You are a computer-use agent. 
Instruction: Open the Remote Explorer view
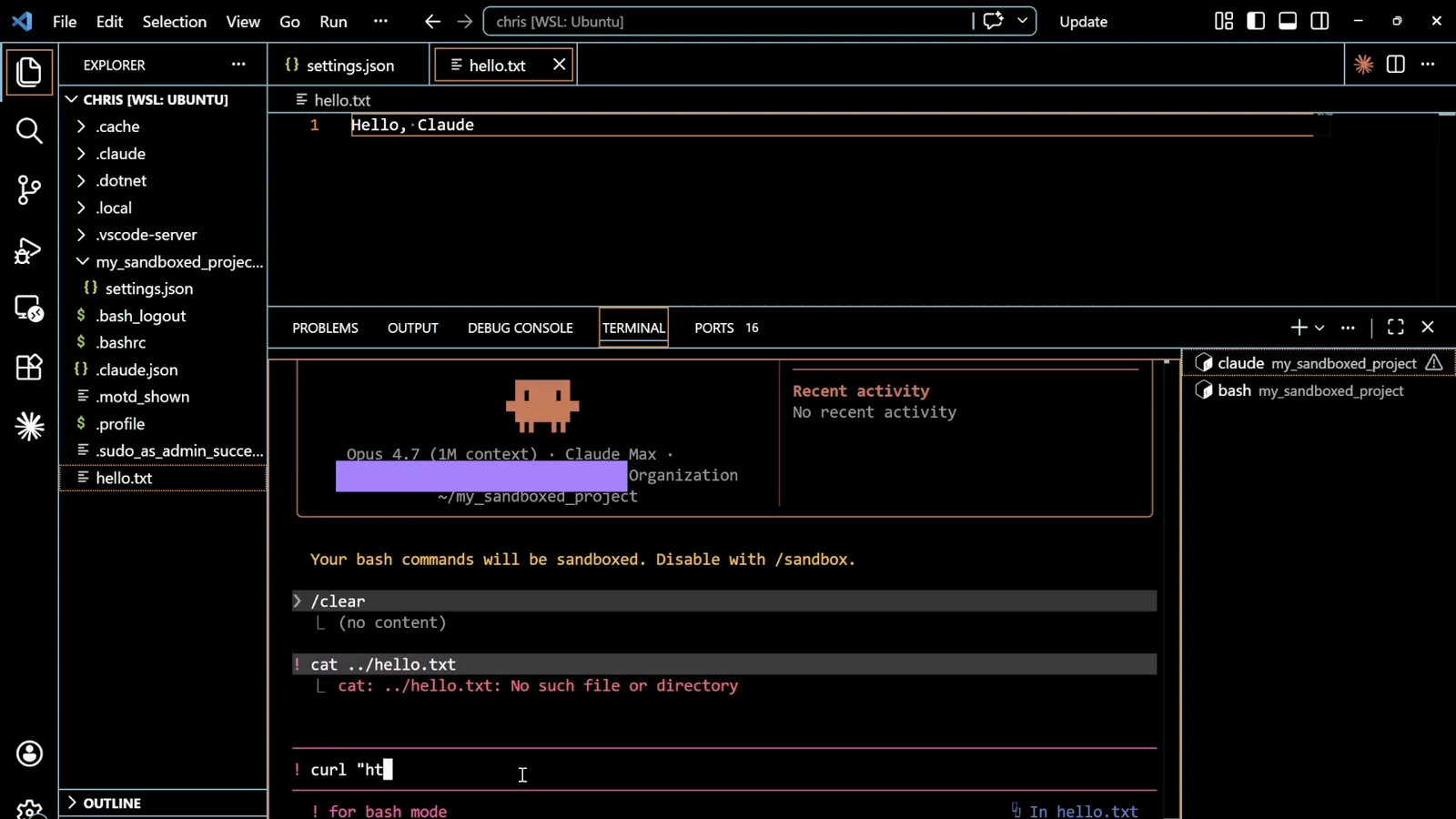(x=29, y=309)
